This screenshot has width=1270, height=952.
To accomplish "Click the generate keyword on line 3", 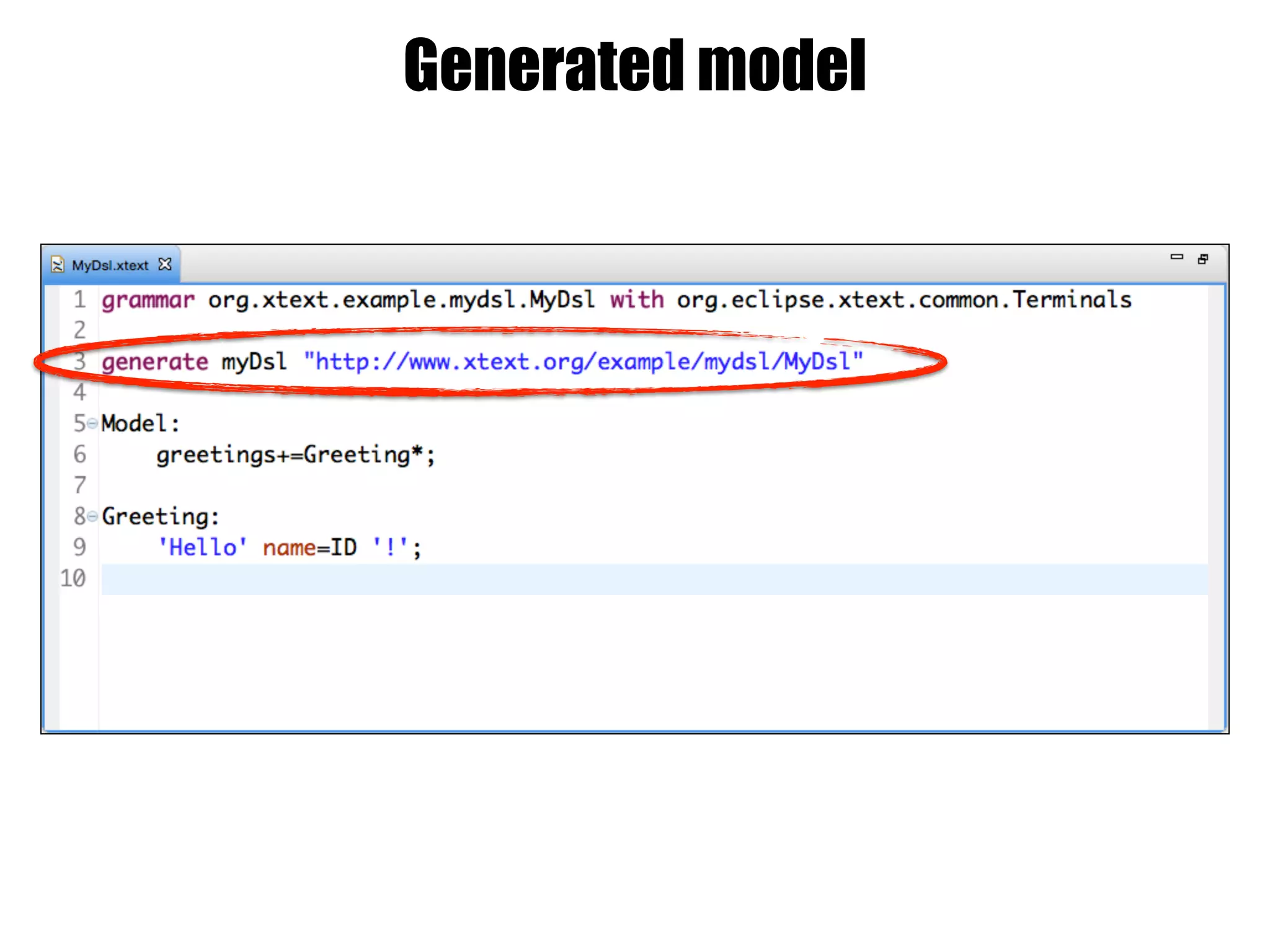I will coord(155,362).
